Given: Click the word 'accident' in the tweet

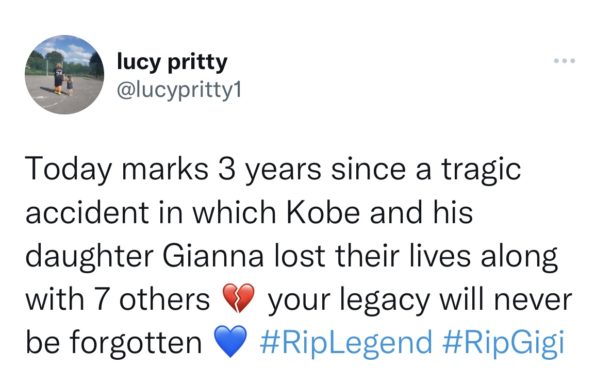Looking at the screenshot, I should (87, 212).
